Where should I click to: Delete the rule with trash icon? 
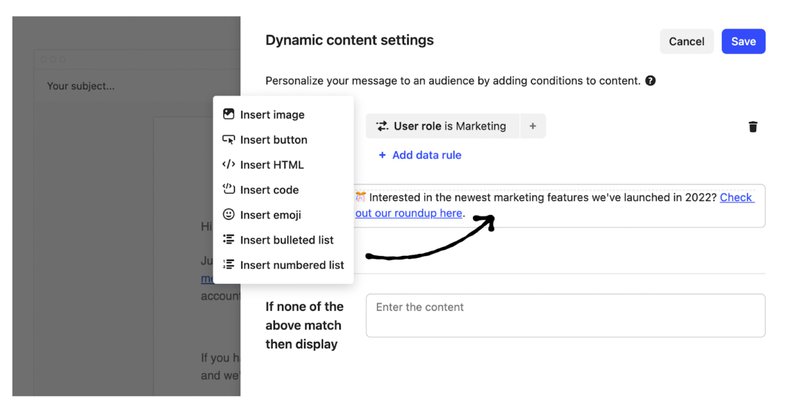pyautogui.click(x=753, y=127)
